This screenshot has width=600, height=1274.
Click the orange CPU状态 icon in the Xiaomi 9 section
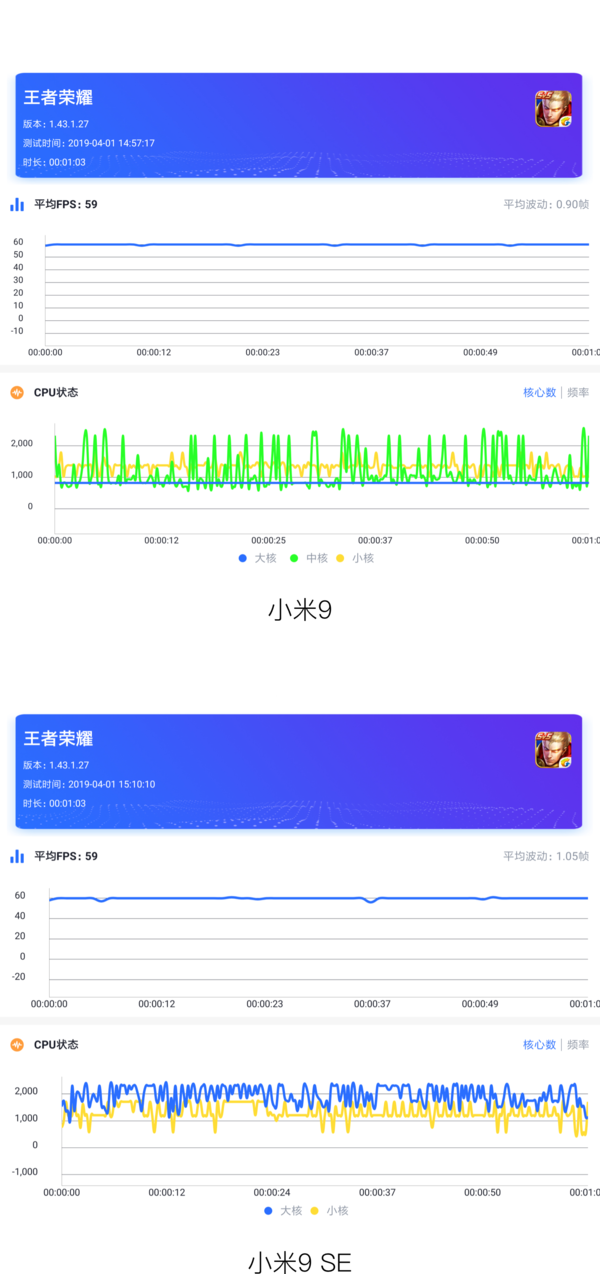point(17,393)
